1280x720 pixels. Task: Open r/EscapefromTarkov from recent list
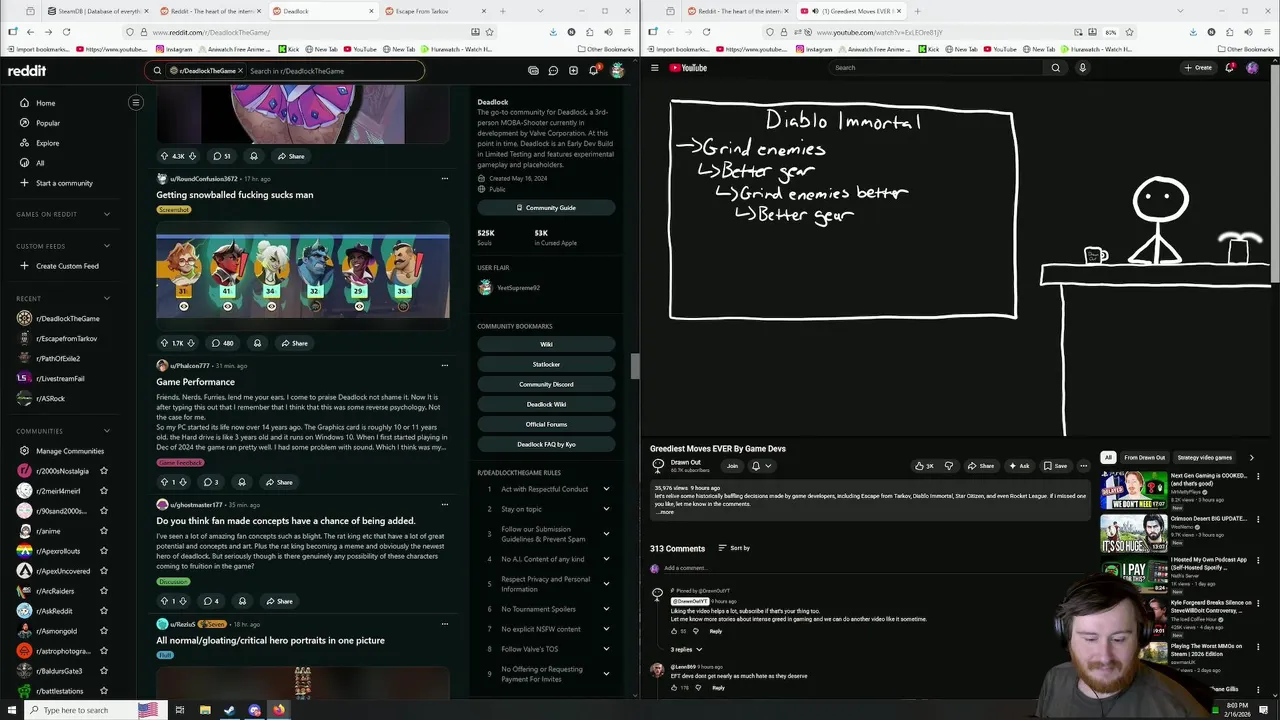[66, 338]
